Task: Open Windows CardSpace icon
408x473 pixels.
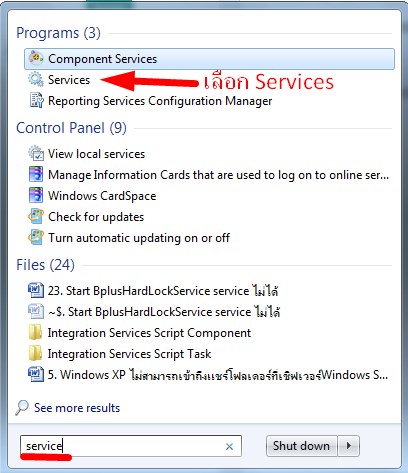Action: [x=36, y=196]
